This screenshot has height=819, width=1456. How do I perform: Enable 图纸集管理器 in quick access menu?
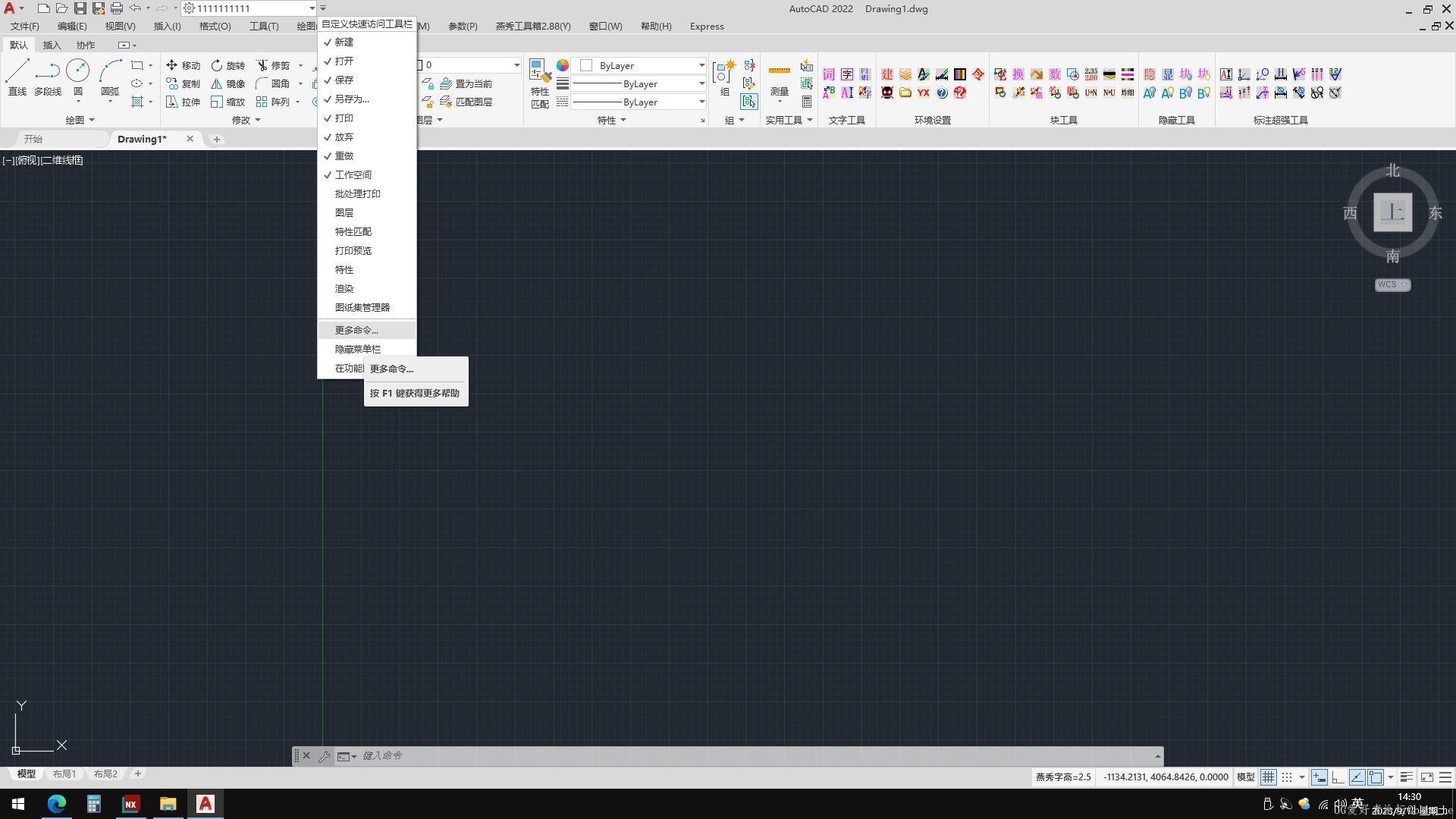367,308
